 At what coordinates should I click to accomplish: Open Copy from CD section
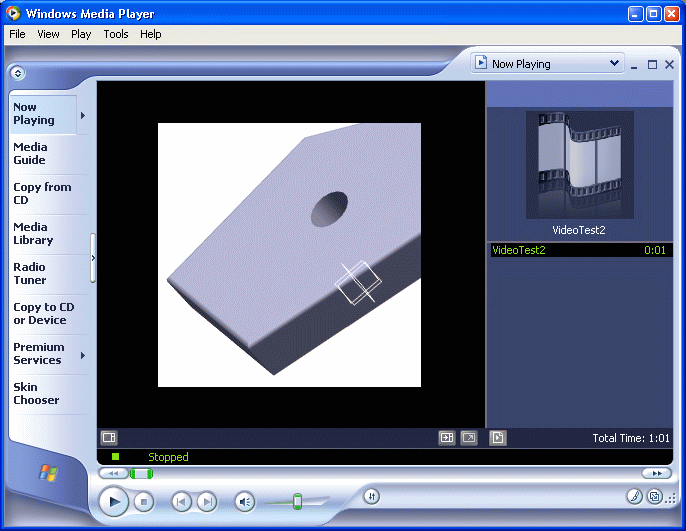[42, 193]
